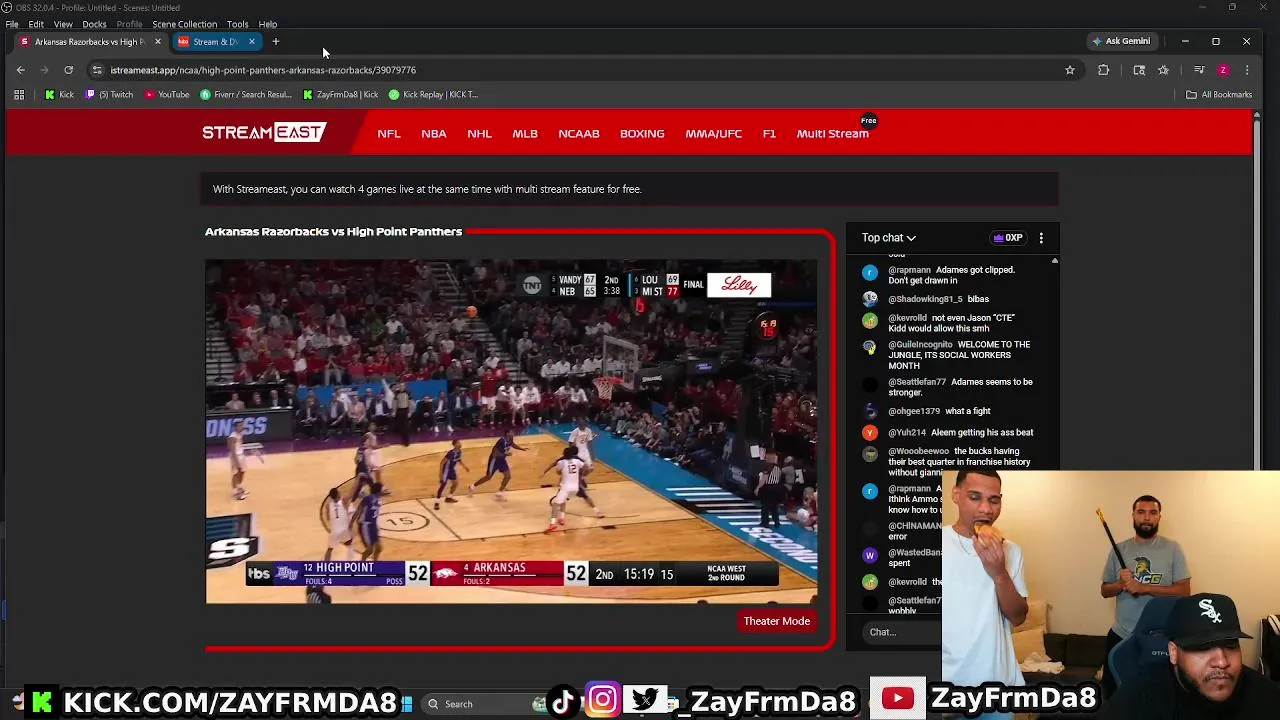The height and width of the screenshot is (720, 1280).
Task: Open the NHL section
Action: pyautogui.click(x=479, y=134)
